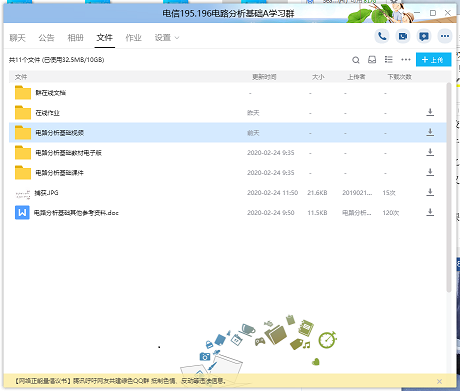Download the 捕获.JPG file
Image resolution: width=460 pixels, height=391 pixels.
[430, 192]
